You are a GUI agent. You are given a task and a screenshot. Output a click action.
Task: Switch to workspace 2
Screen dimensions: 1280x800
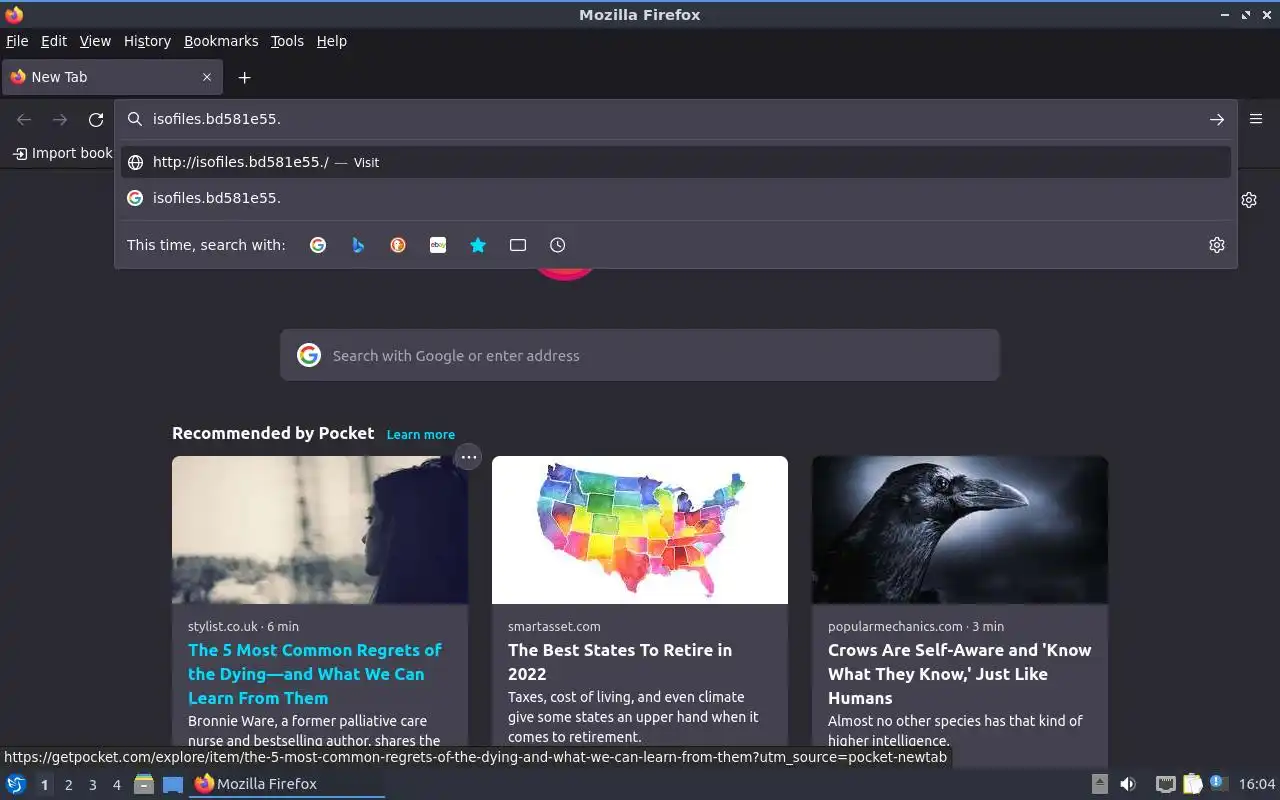point(68,785)
